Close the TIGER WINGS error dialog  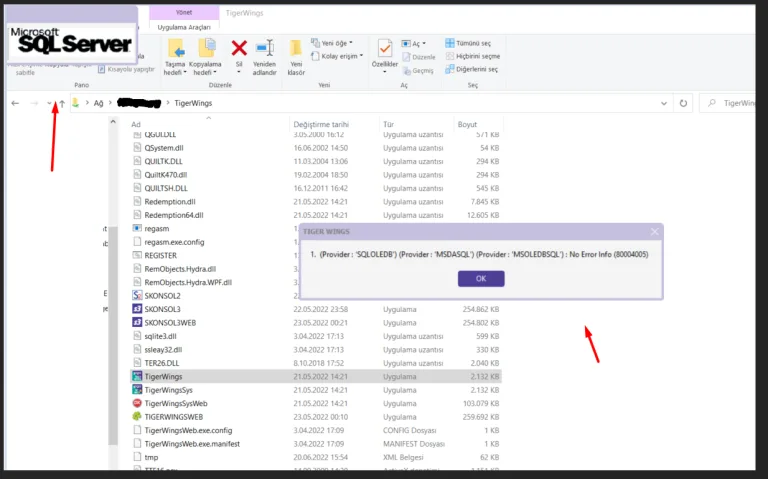654,232
